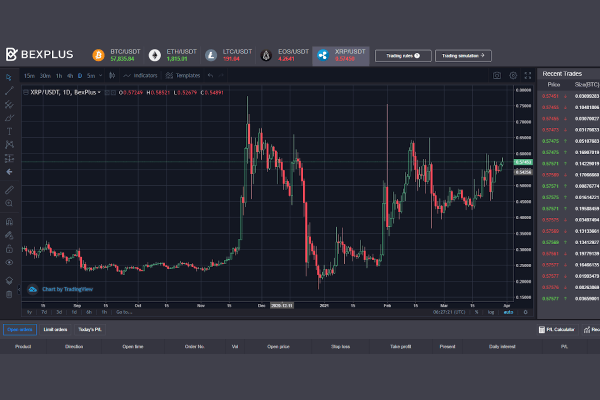Set chart range to 3d
The width and height of the screenshot is (600, 400).
tap(59, 312)
